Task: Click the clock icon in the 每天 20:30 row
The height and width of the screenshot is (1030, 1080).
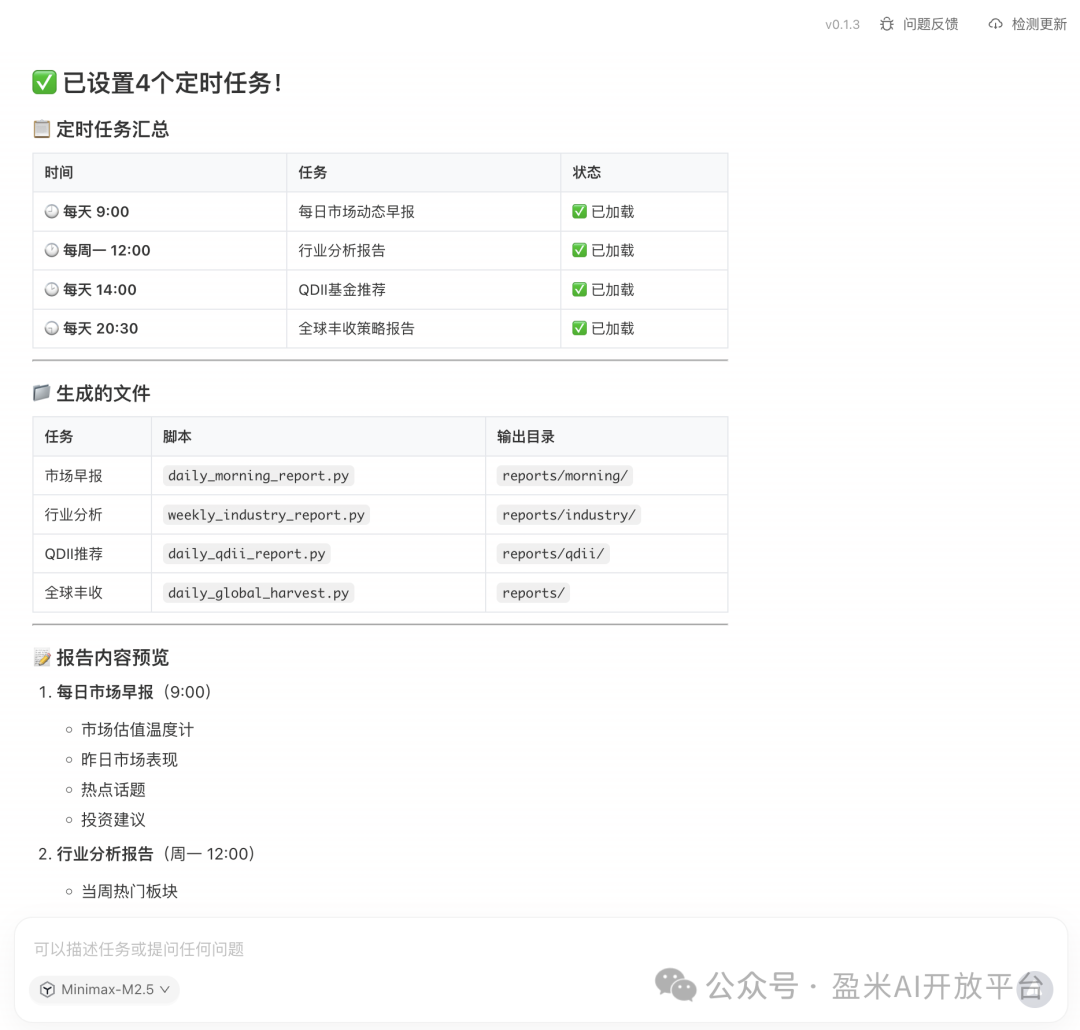Action: tap(51, 329)
